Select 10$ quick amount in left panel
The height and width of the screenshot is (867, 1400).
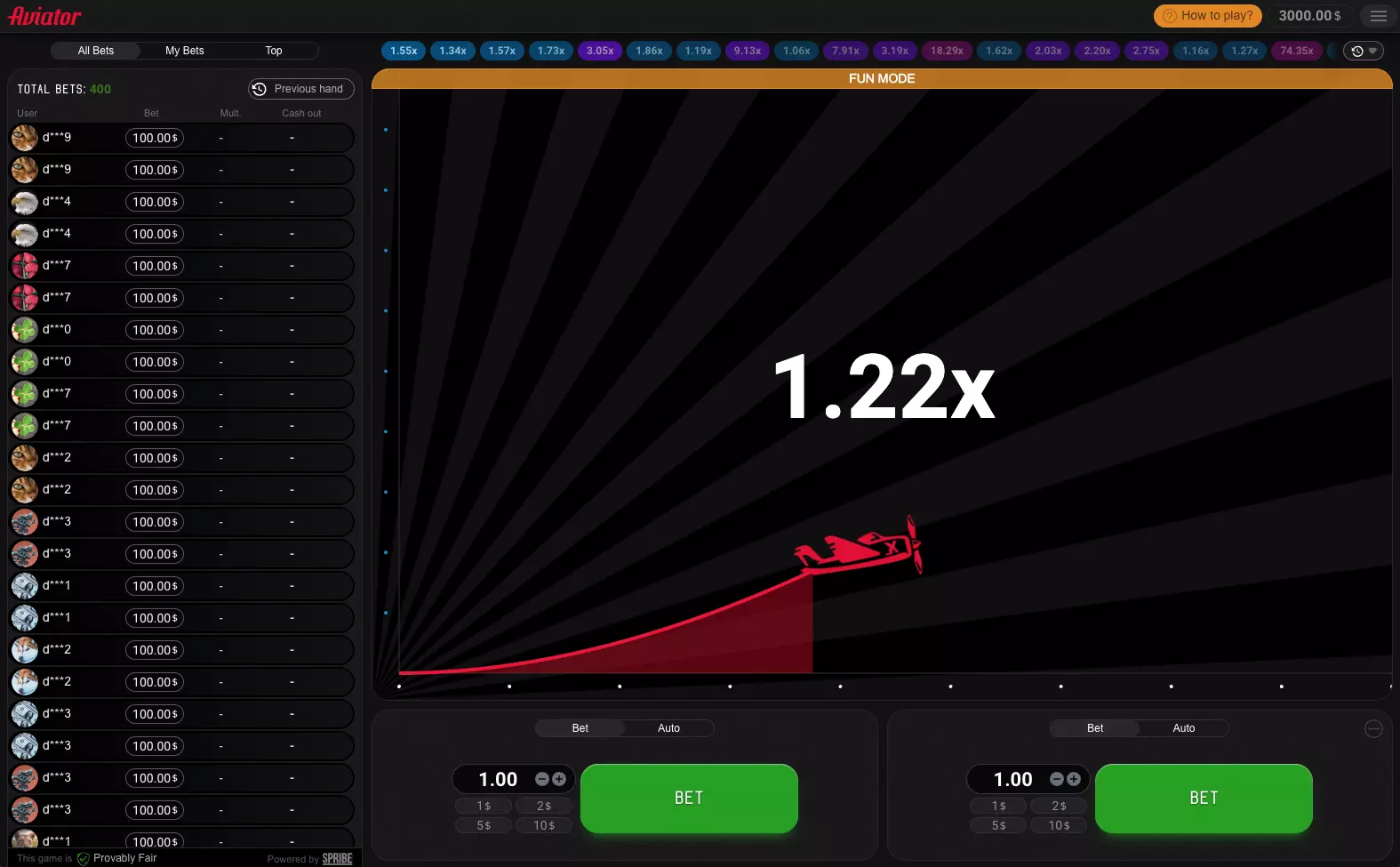pos(544,825)
